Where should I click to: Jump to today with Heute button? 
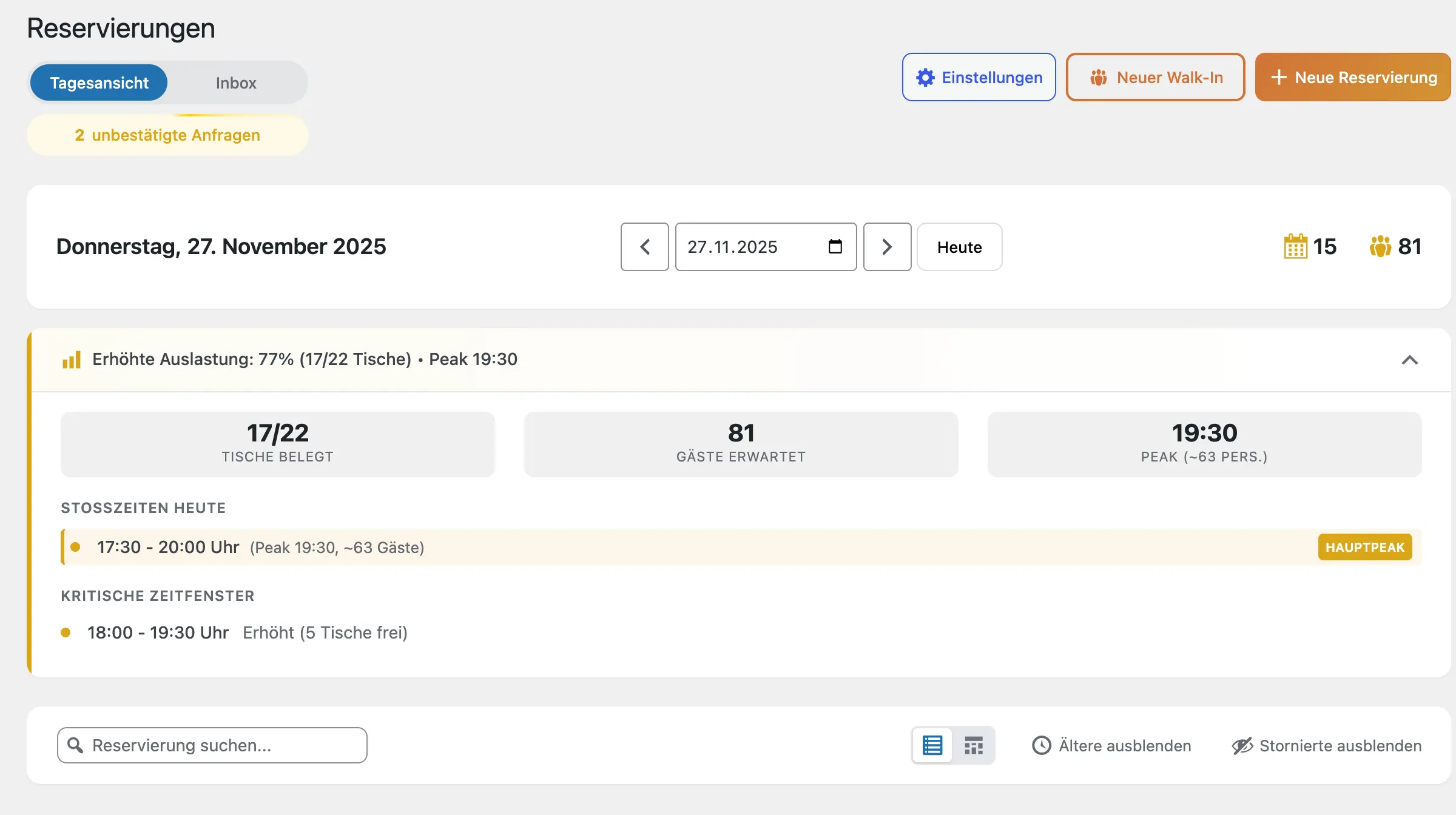point(959,247)
